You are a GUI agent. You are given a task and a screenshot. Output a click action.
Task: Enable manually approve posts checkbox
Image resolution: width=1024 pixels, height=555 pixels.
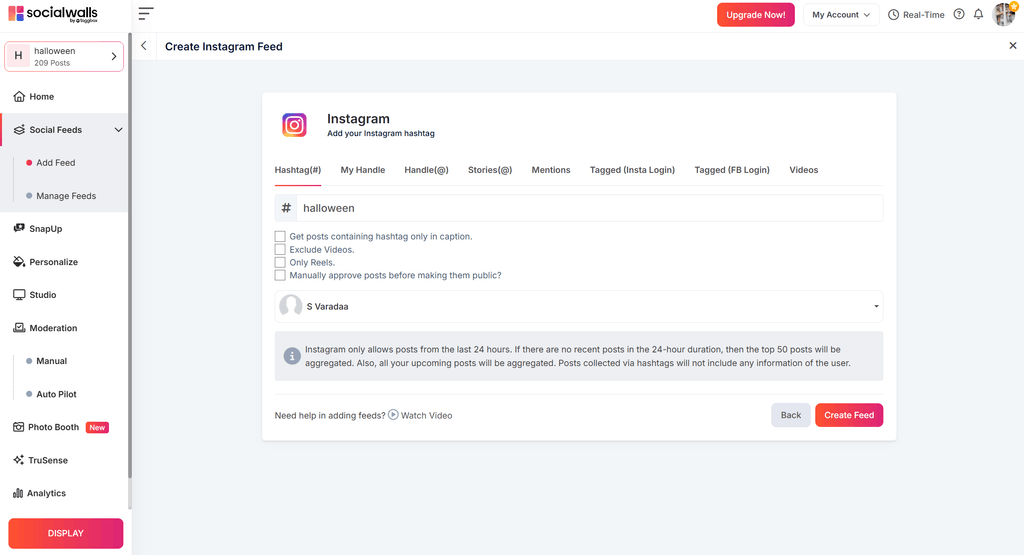pos(280,276)
